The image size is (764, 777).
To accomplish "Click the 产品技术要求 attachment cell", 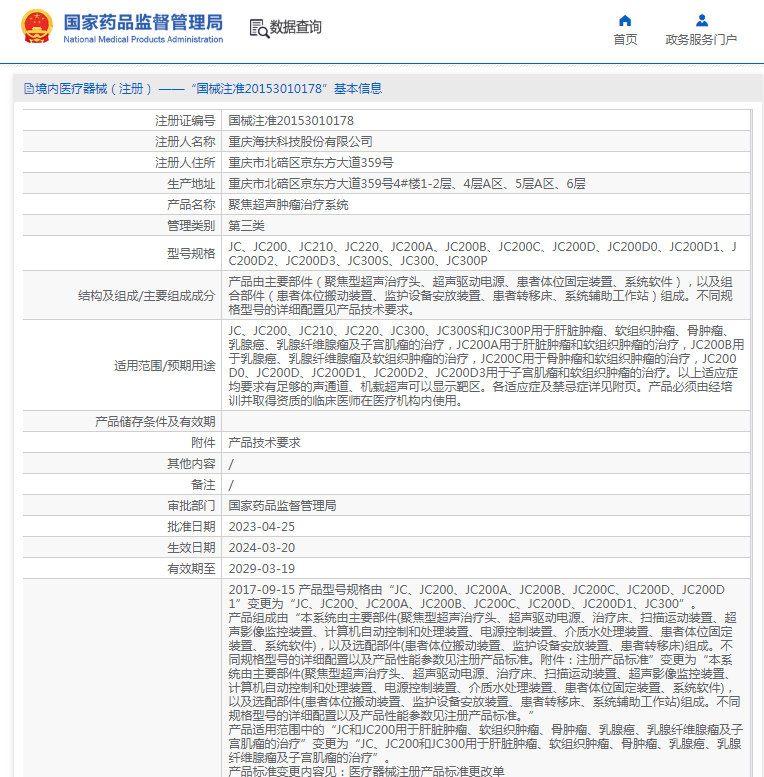I will 264,442.
